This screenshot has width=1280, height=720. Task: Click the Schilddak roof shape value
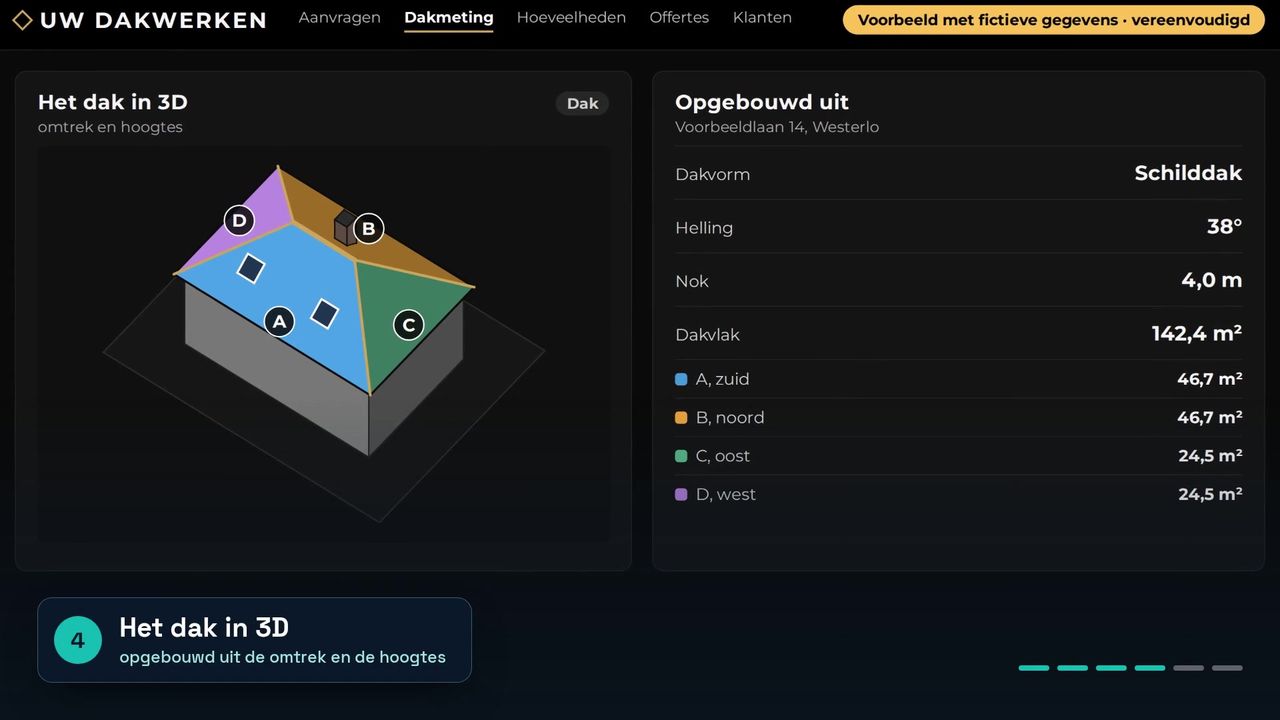click(1188, 173)
